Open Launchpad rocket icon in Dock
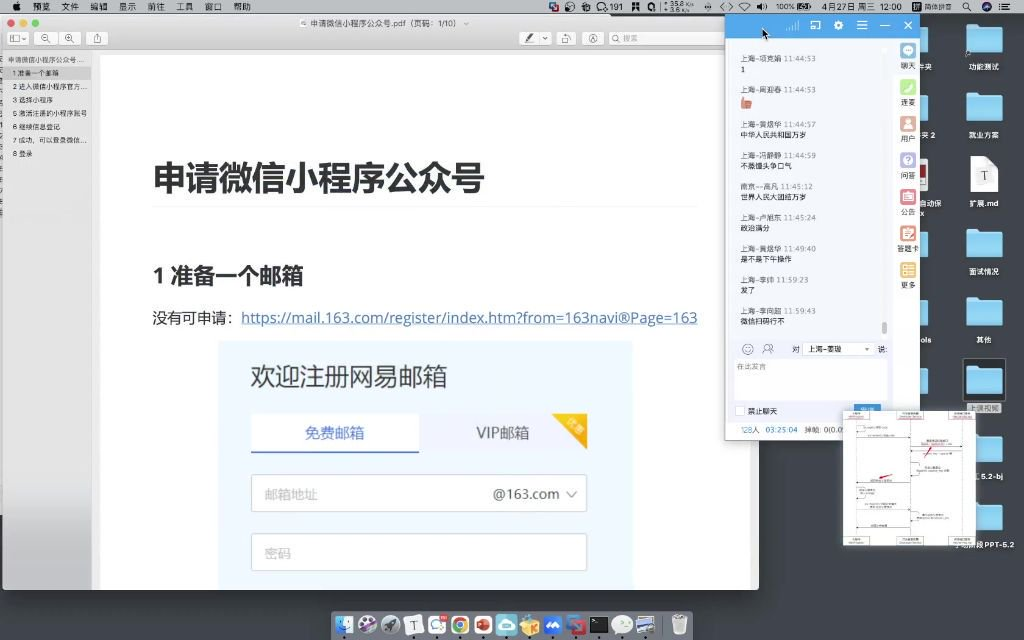 click(391, 625)
